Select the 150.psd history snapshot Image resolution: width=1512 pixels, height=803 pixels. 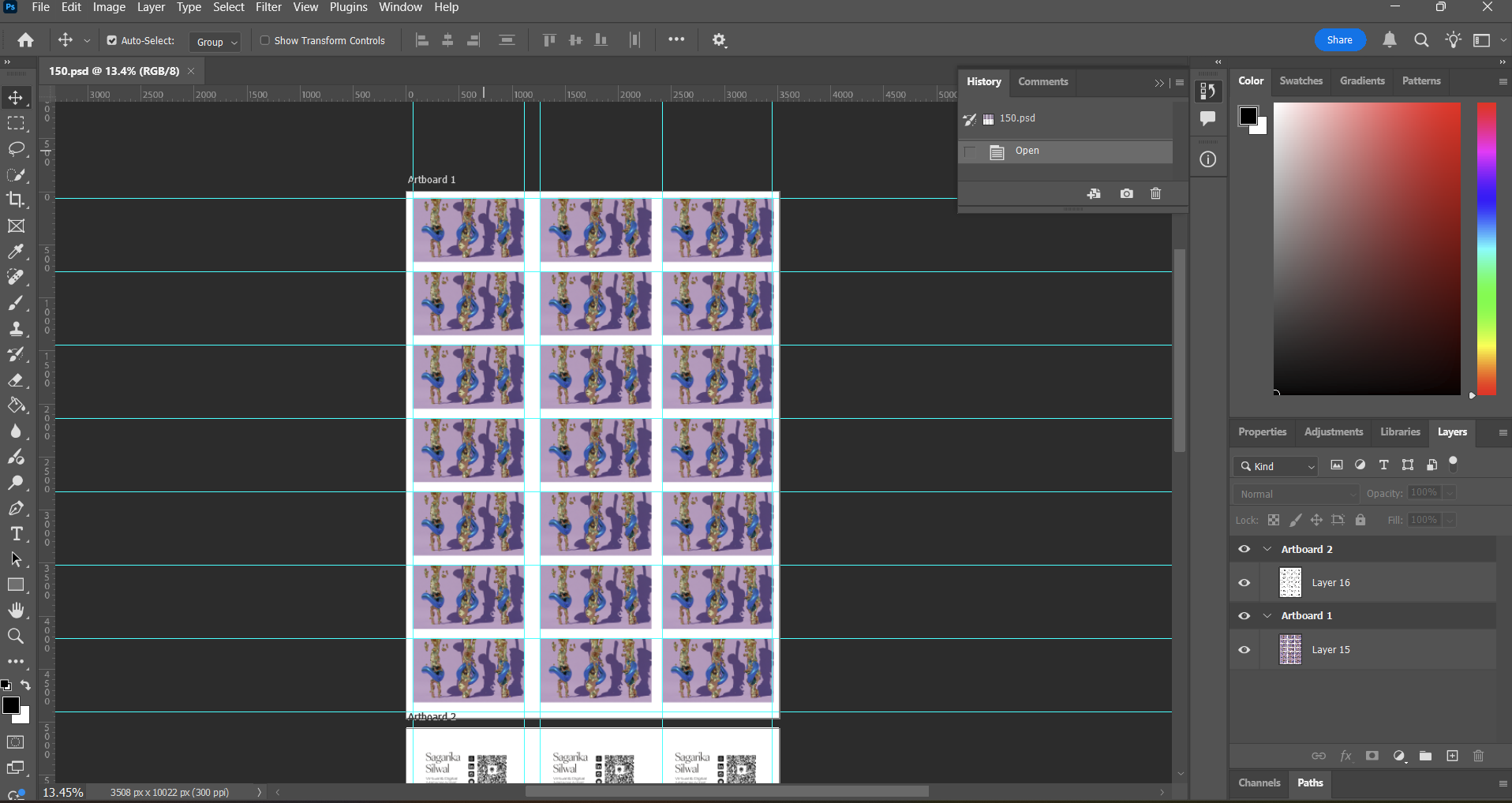pos(1065,119)
